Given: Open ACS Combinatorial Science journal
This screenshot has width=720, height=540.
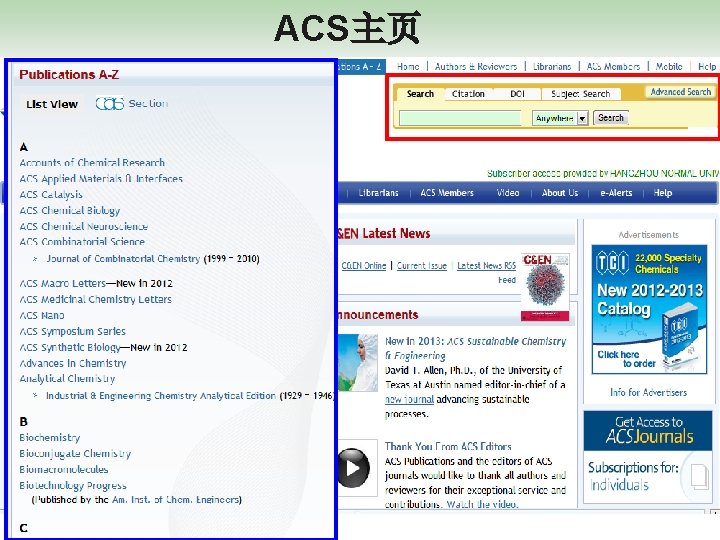Looking at the screenshot, I should point(82,242).
